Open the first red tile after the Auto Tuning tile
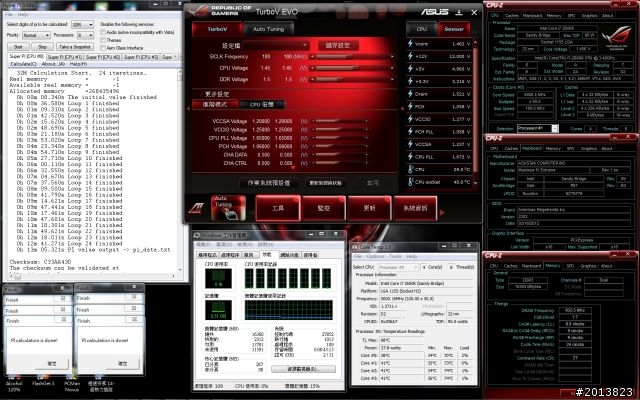This screenshot has width=640, height=400. pos(278,208)
